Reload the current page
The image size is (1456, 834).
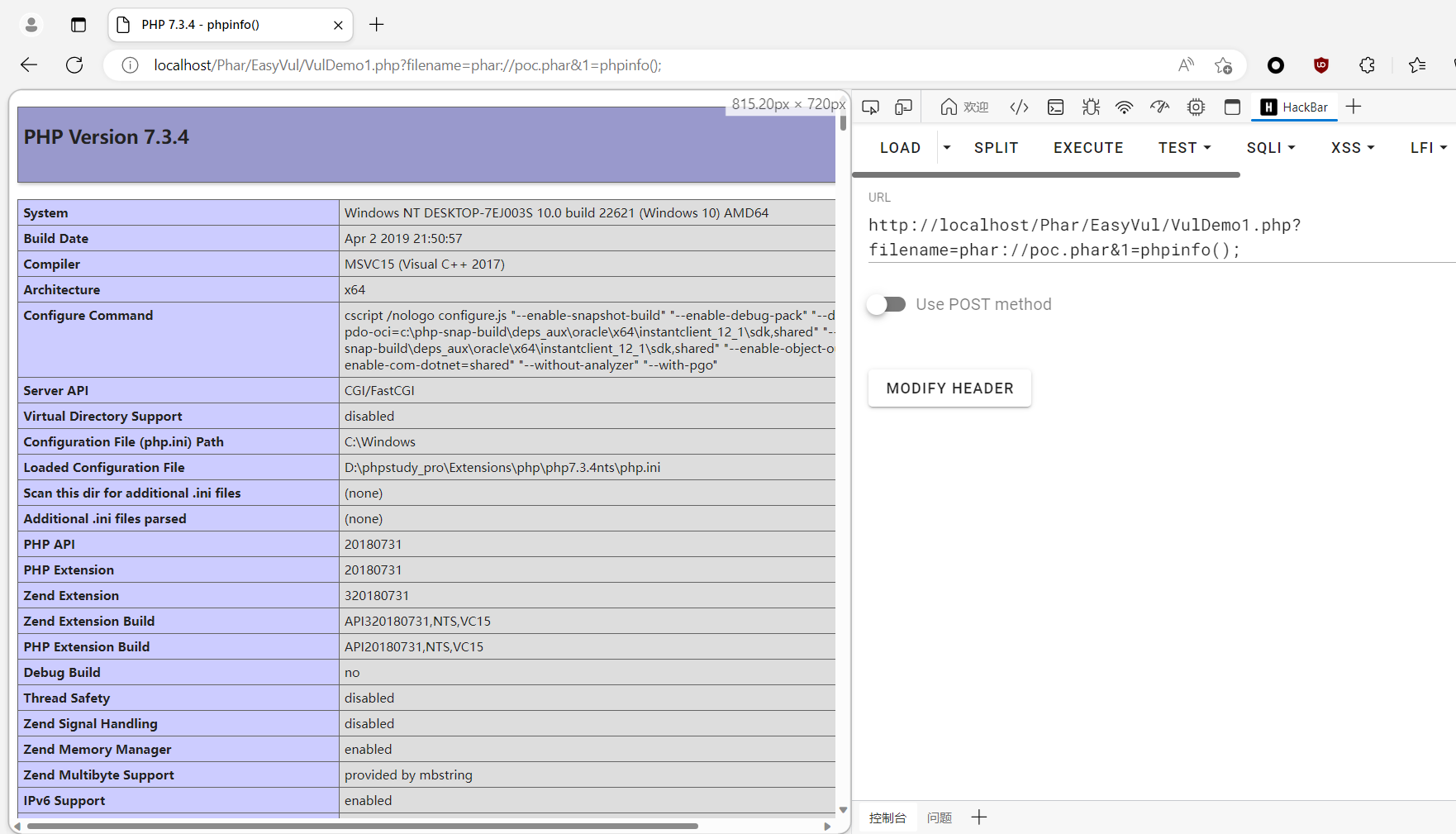point(74,65)
